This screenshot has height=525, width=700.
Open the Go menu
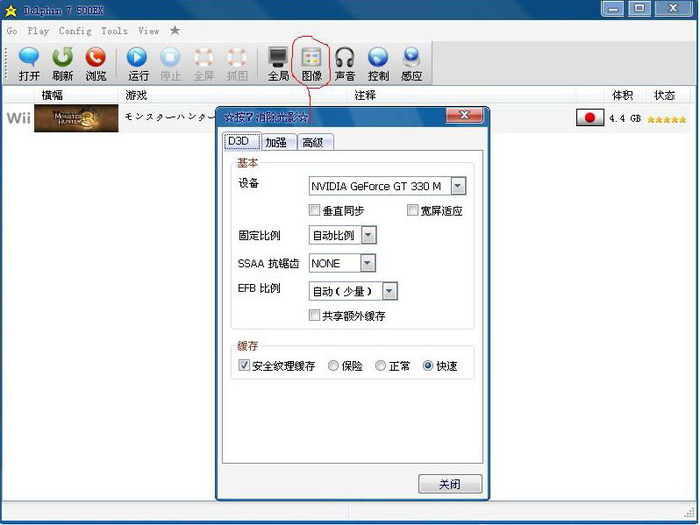click(x=12, y=31)
